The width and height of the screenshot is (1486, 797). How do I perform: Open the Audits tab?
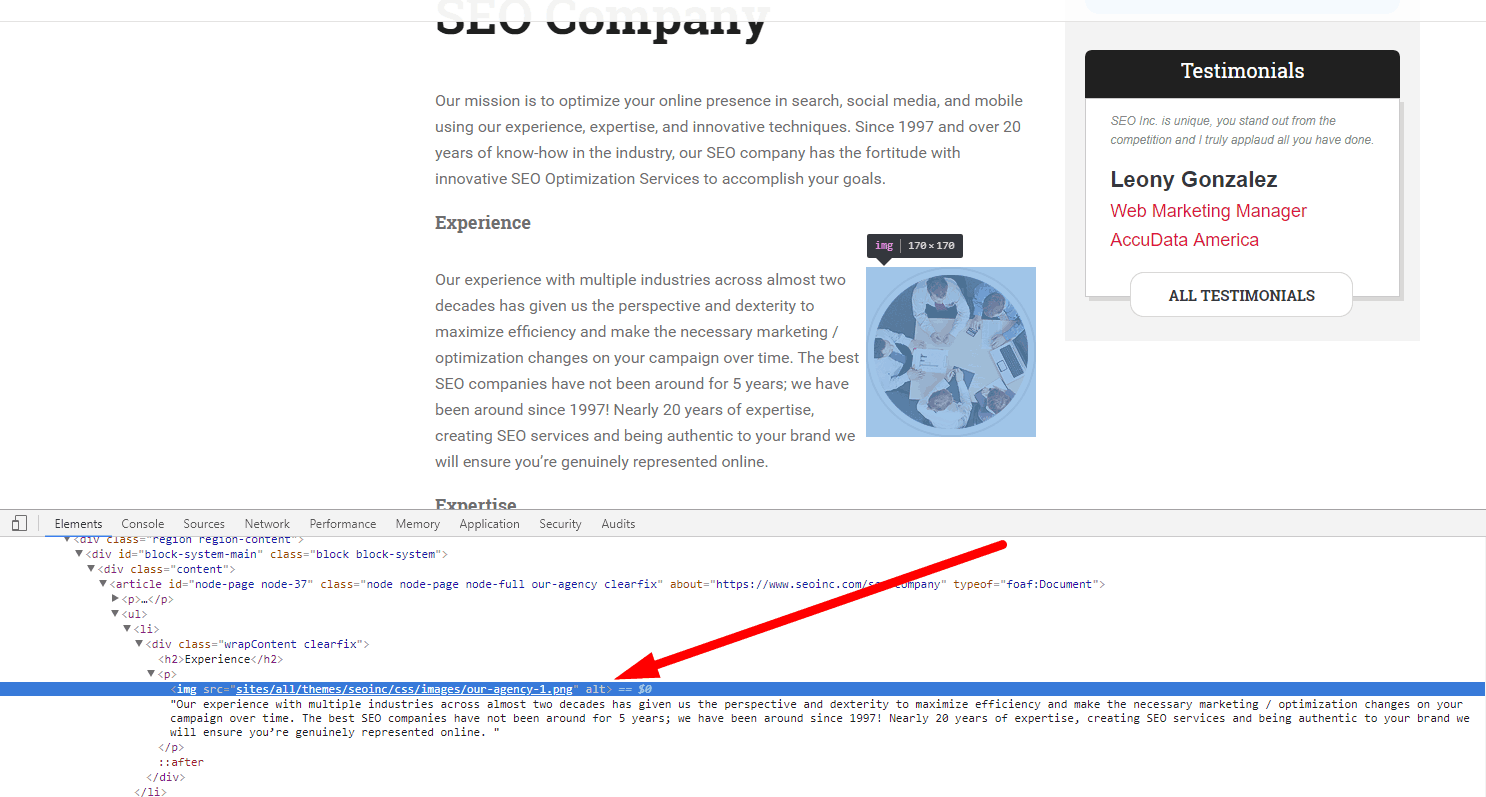click(618, 524)
